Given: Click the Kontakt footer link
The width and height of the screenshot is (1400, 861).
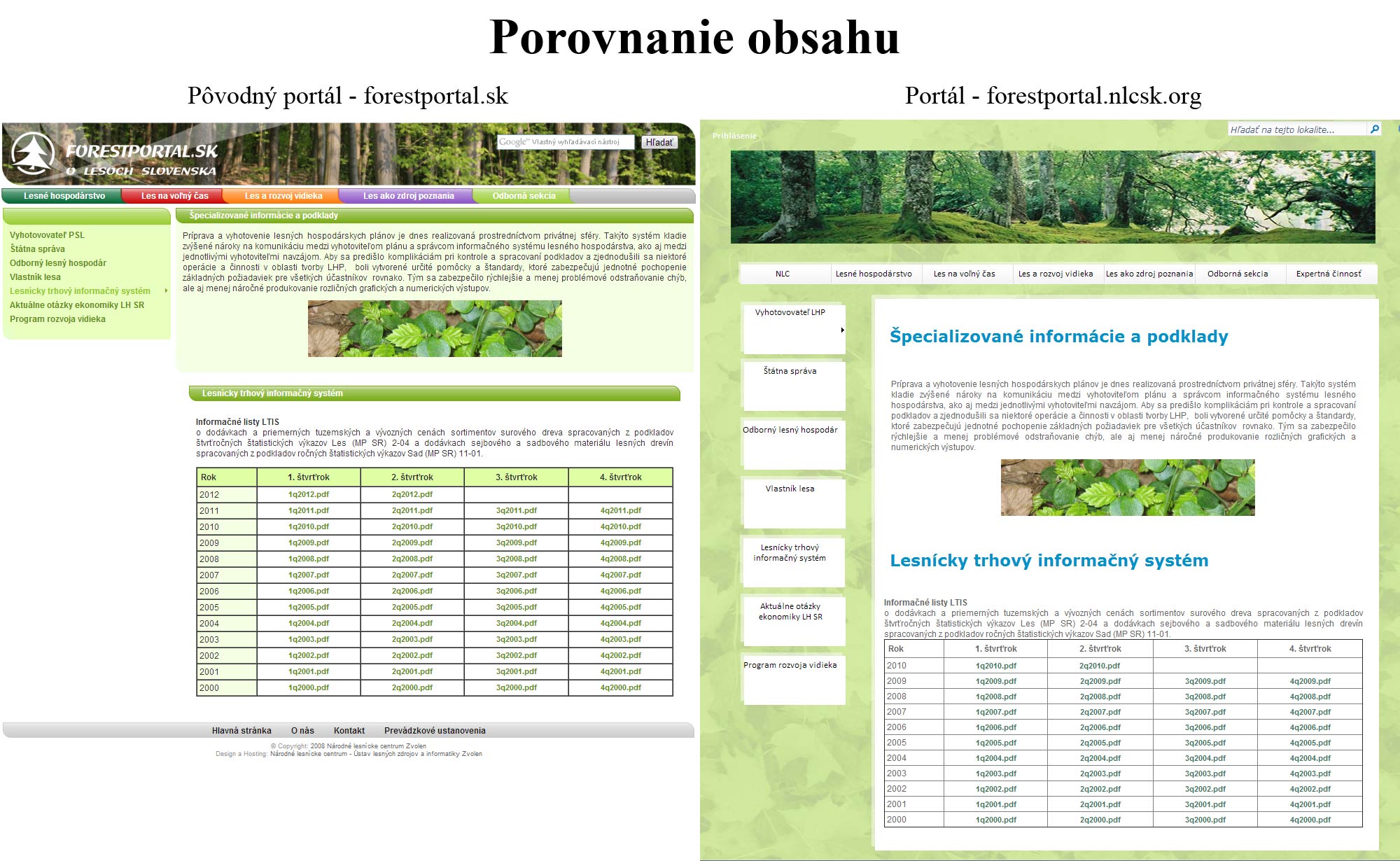Looking at the screenshot, I should [349, 731].
